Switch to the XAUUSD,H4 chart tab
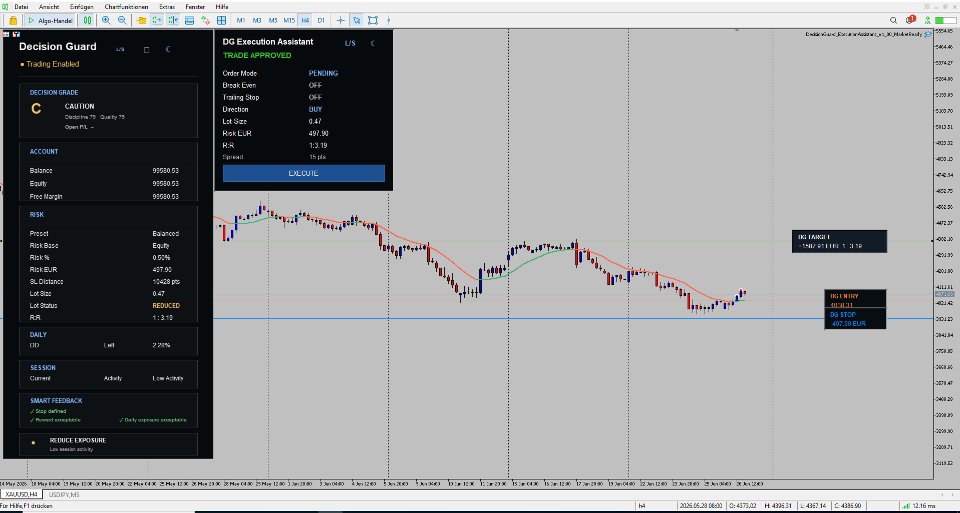This screenshot has height=513, width=960. point(21,494)
